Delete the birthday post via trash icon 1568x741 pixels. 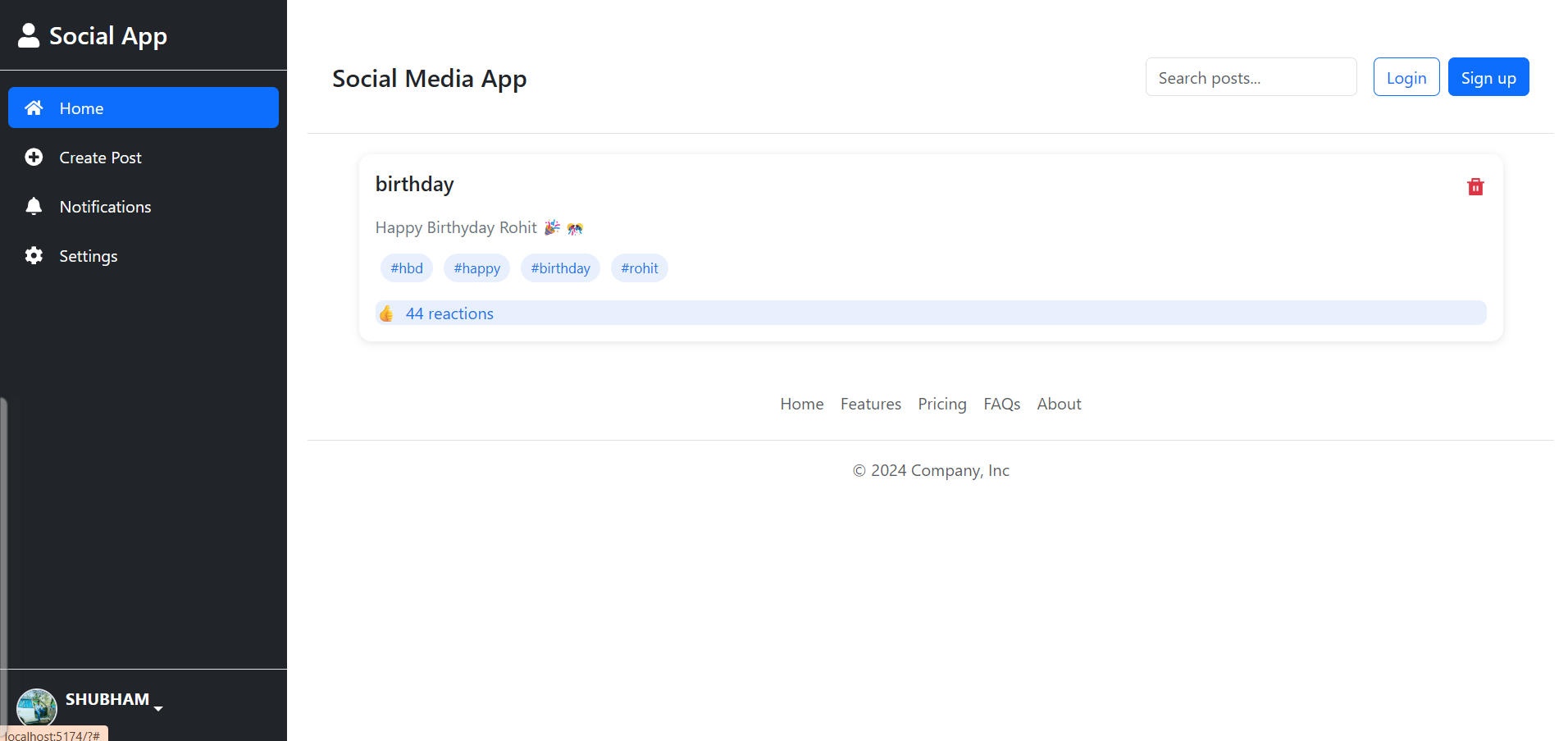pos(1475,186)
